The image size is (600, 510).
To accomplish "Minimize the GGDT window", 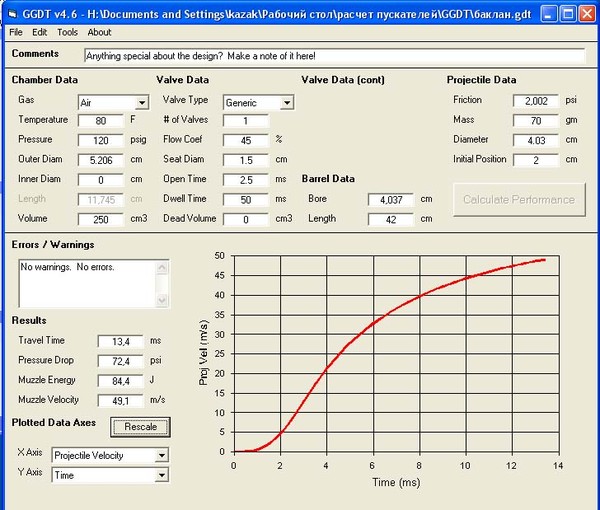I will [549, 15].
